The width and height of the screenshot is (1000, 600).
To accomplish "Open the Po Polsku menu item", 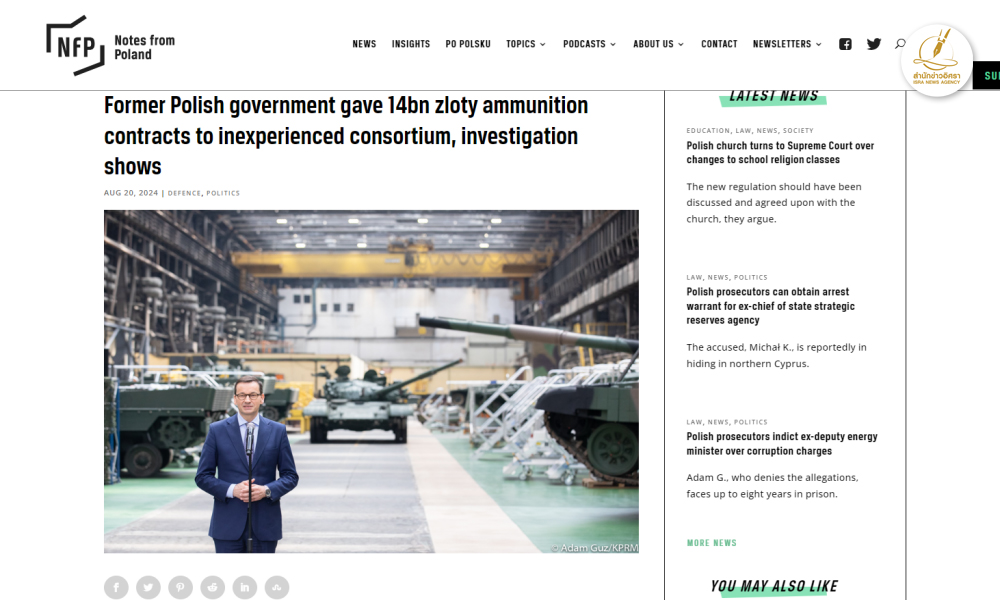I will tap(468, 44).
